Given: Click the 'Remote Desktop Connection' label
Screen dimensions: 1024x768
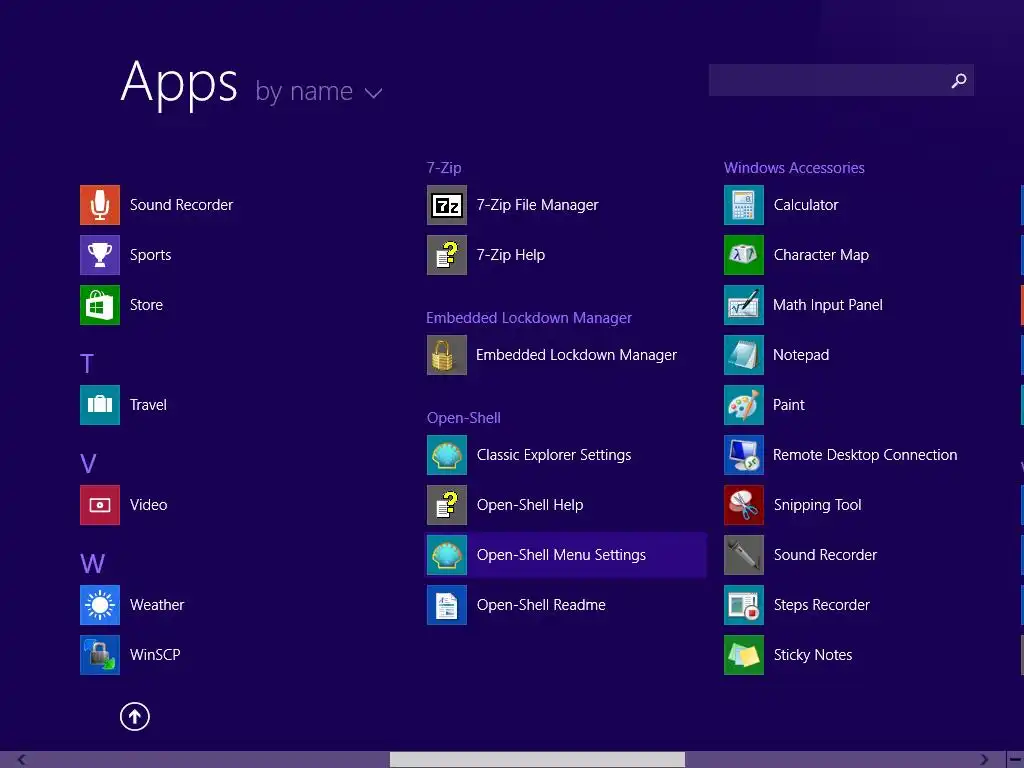Looking at the screenshot, I should pyautogui.click(x=865, y=455).
